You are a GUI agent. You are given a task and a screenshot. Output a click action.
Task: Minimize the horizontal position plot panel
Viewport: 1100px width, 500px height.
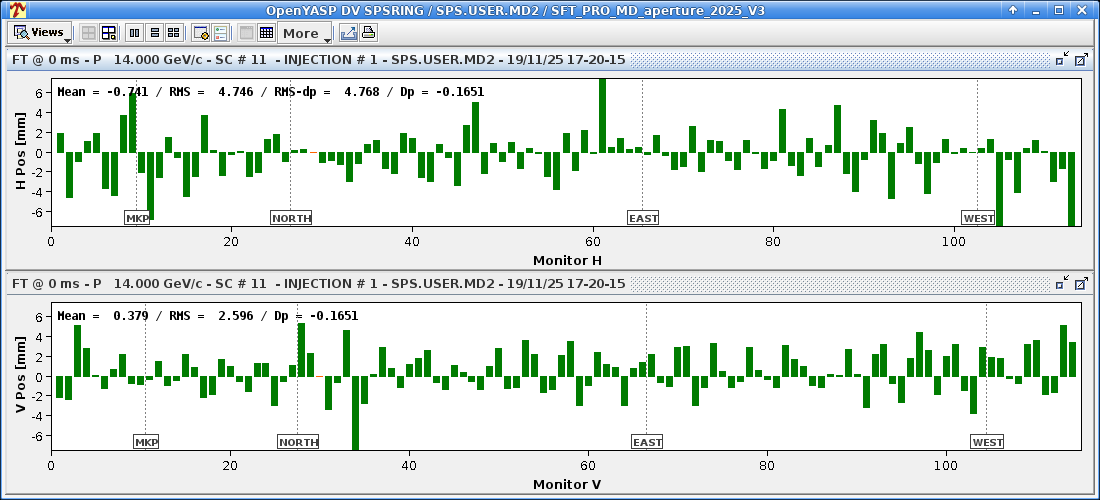(1061, 60)
